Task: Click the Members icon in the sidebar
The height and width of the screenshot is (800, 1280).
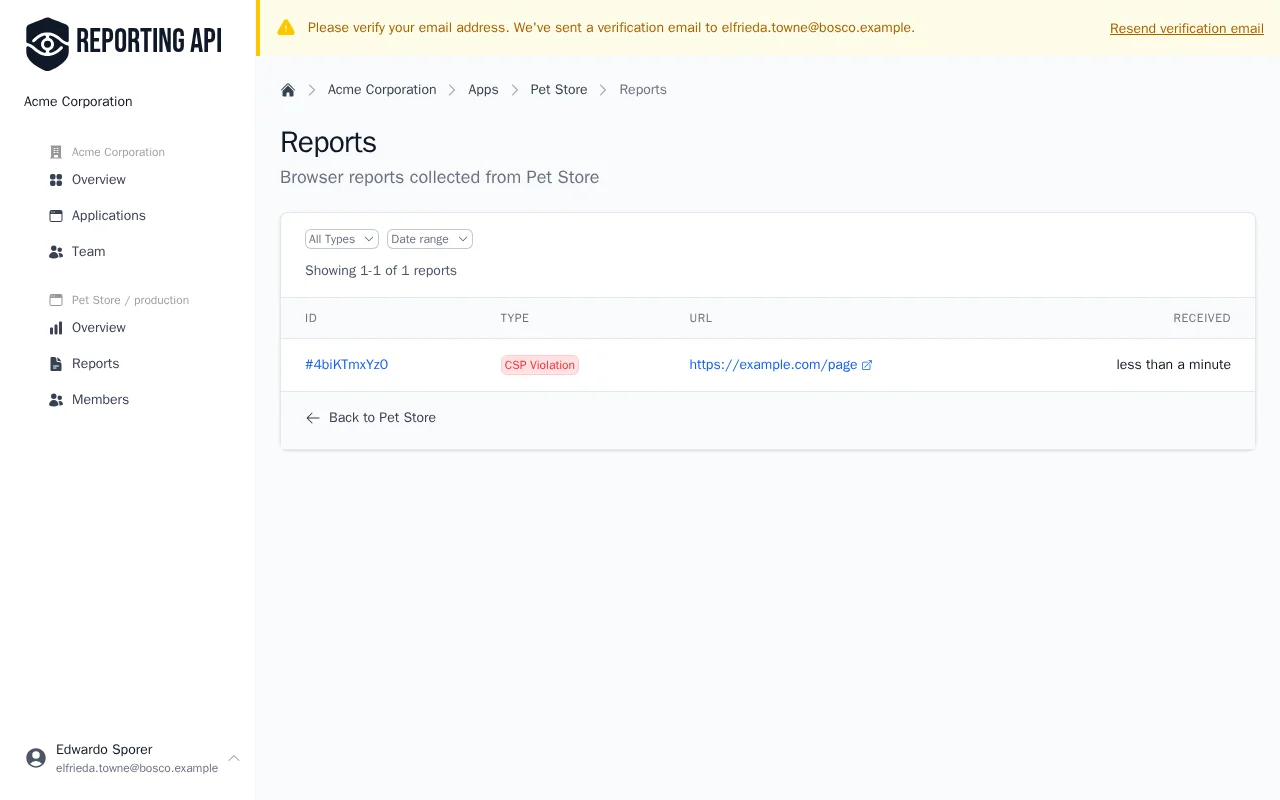Action: pos(55,399)
